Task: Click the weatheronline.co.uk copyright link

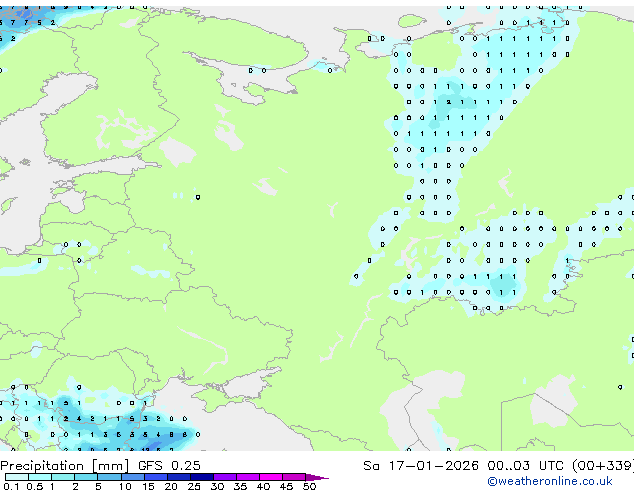Action: point(550,481)
